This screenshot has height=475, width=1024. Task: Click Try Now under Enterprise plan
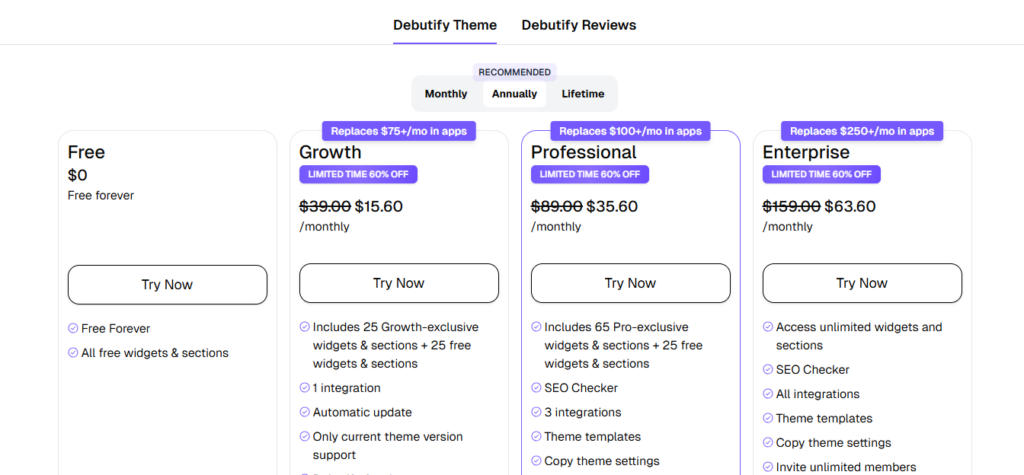(862, 283)
